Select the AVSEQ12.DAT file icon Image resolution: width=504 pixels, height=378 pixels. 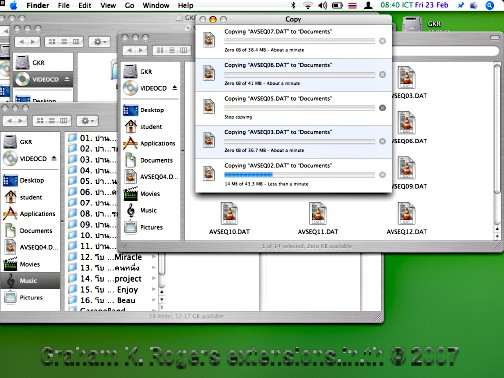[x=407, y=213]
